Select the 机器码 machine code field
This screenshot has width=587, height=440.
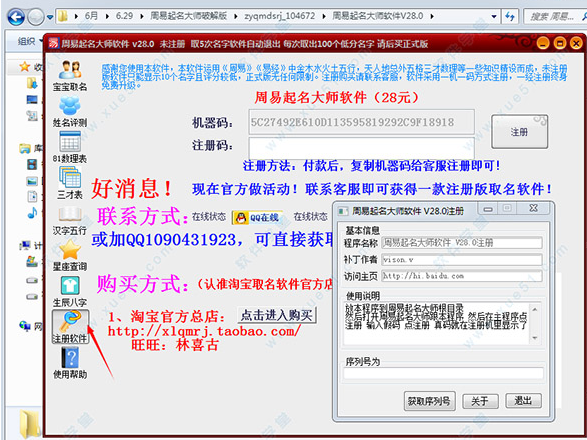[x=361, y=122]
